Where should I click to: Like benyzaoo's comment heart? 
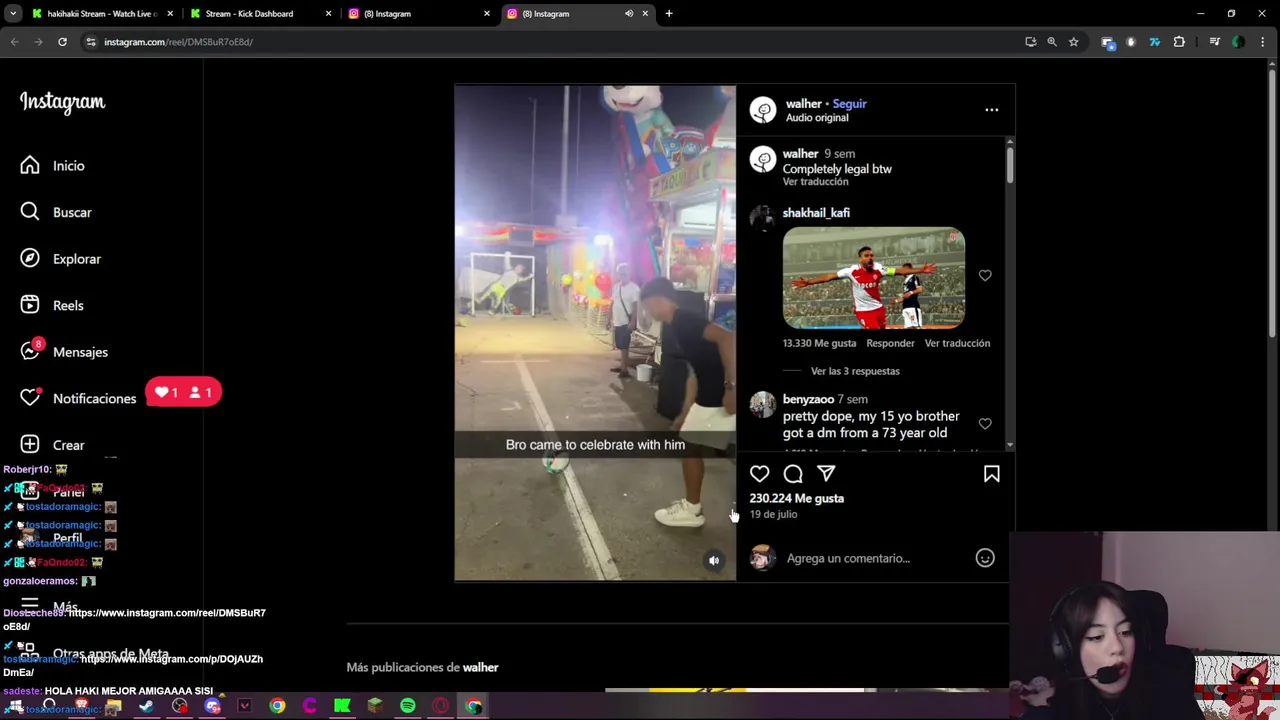click(x=985, y=424)
